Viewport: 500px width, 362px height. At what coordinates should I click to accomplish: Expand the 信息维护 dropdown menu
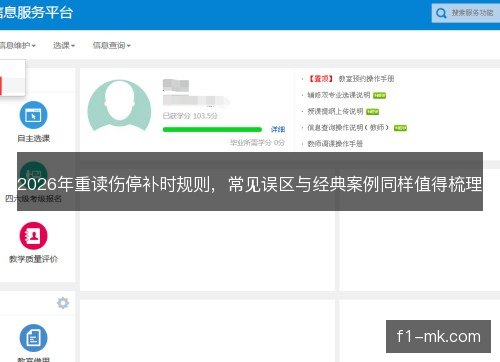pyautogui.click(x=17, y=45)
